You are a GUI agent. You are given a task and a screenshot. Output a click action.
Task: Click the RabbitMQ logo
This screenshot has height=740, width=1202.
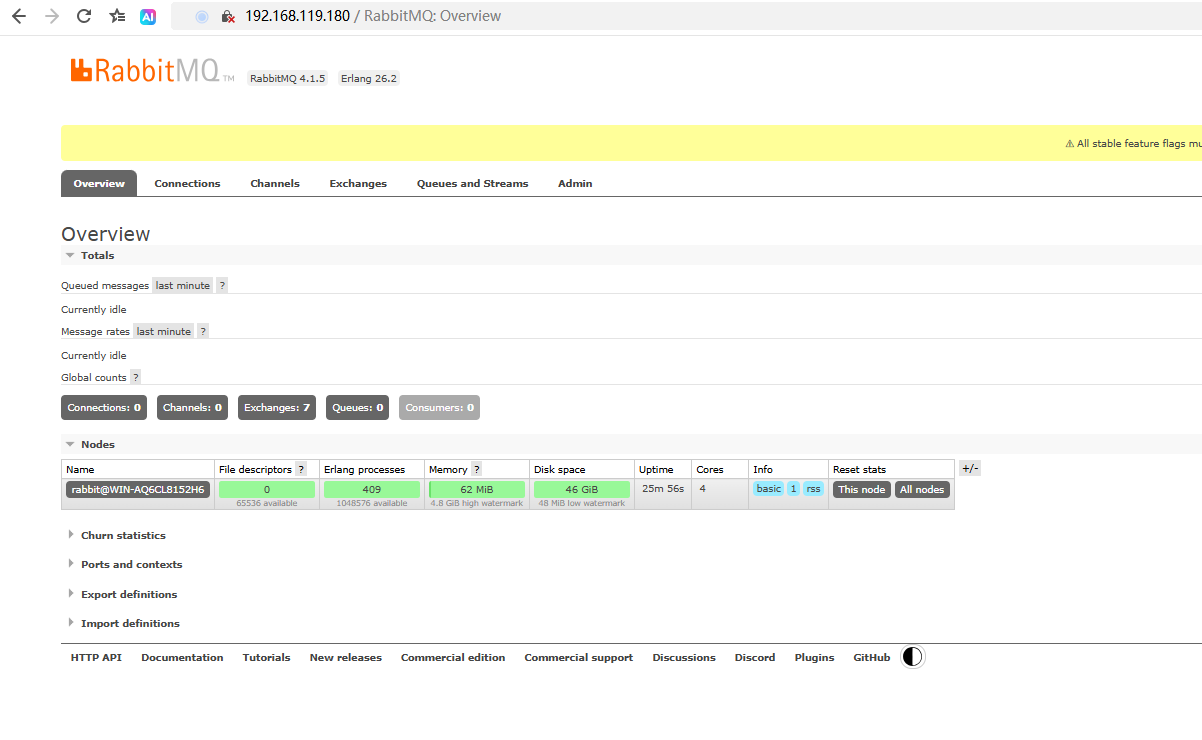pos(152,70)
